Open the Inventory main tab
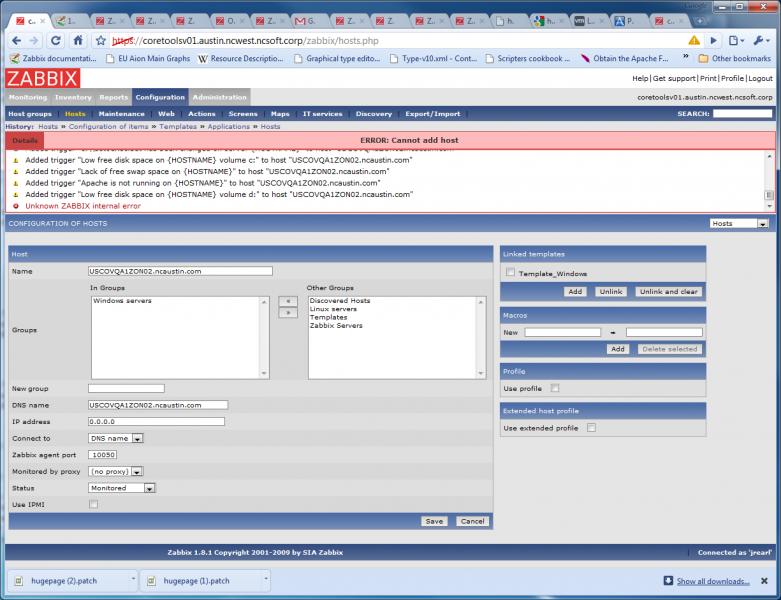 [73, 97]
